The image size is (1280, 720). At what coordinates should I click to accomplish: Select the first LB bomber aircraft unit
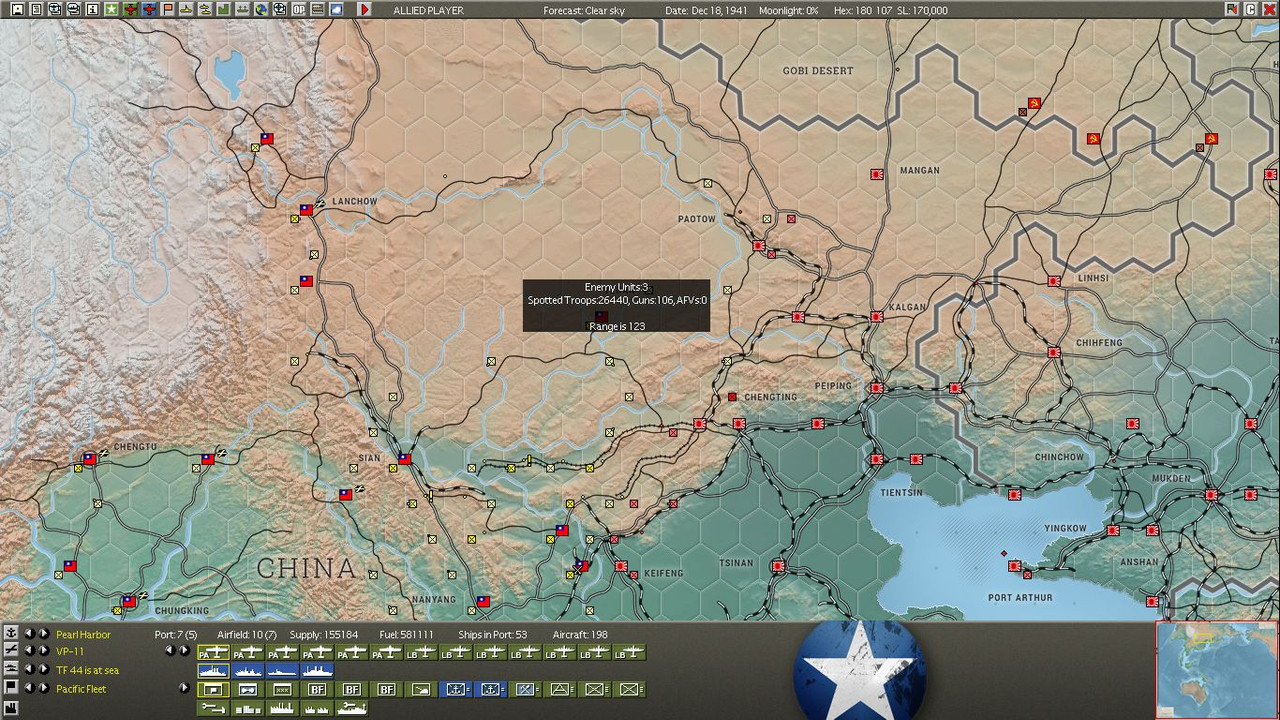(x=421, y=652)
